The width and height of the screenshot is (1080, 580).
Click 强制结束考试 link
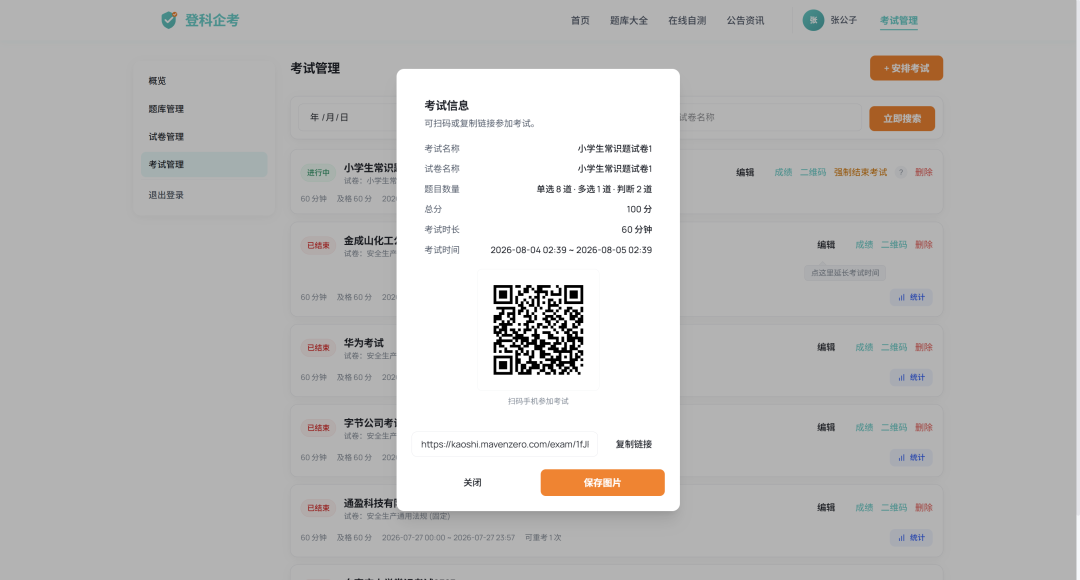(860, 172)
